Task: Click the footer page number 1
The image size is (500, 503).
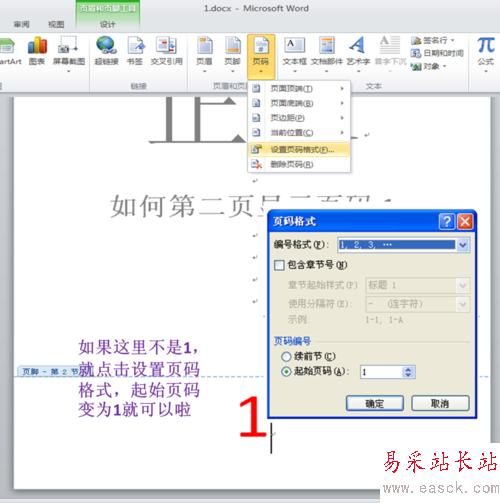Action: pyautogui.click(x=252, y=416)
